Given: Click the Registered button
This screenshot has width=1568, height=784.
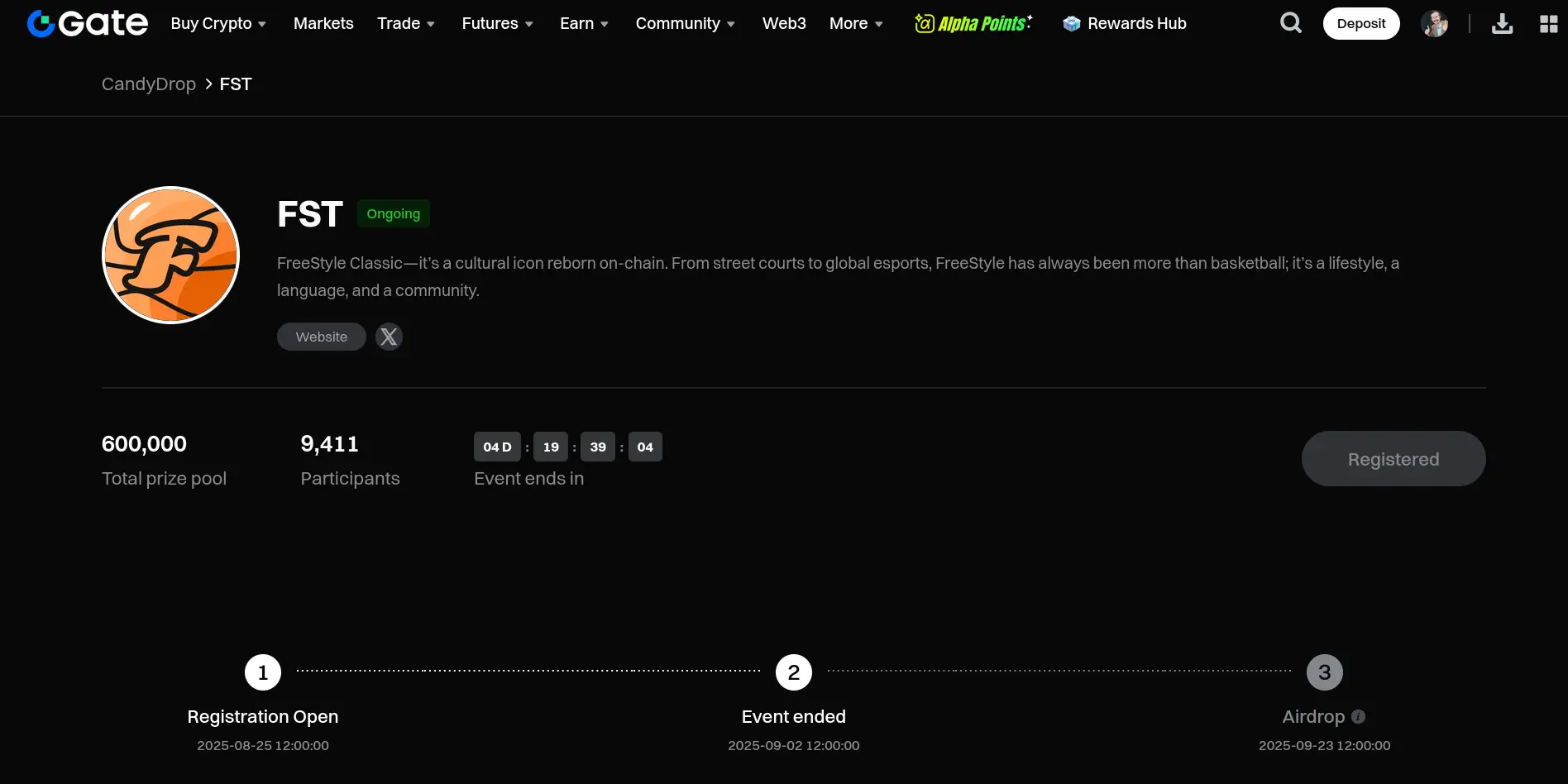Looking at the screenshot, I should [1394, 458].
